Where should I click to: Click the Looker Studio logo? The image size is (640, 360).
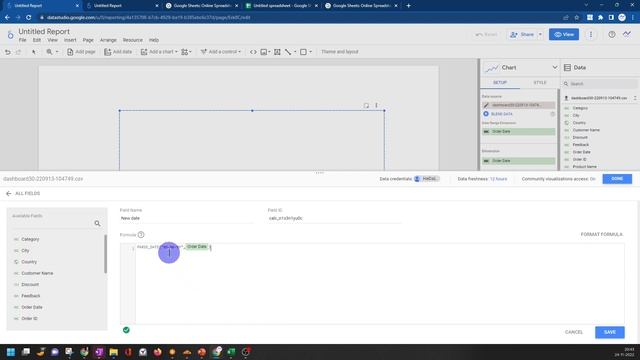coord(10,35)
